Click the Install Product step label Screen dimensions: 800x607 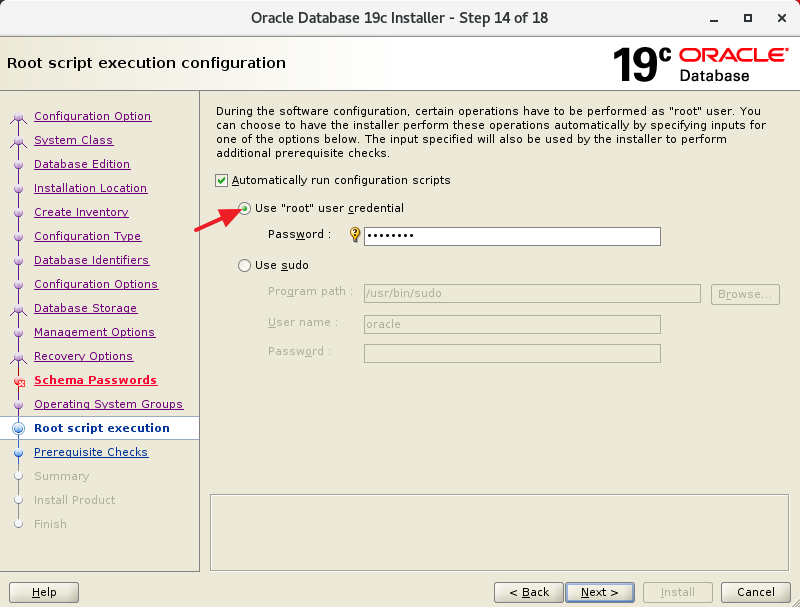[74, 500]
